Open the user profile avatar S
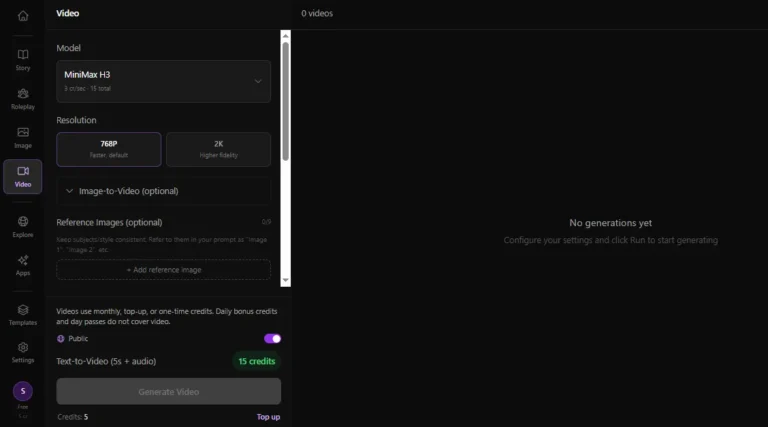 pyautogui.click(x=23, y=391)
